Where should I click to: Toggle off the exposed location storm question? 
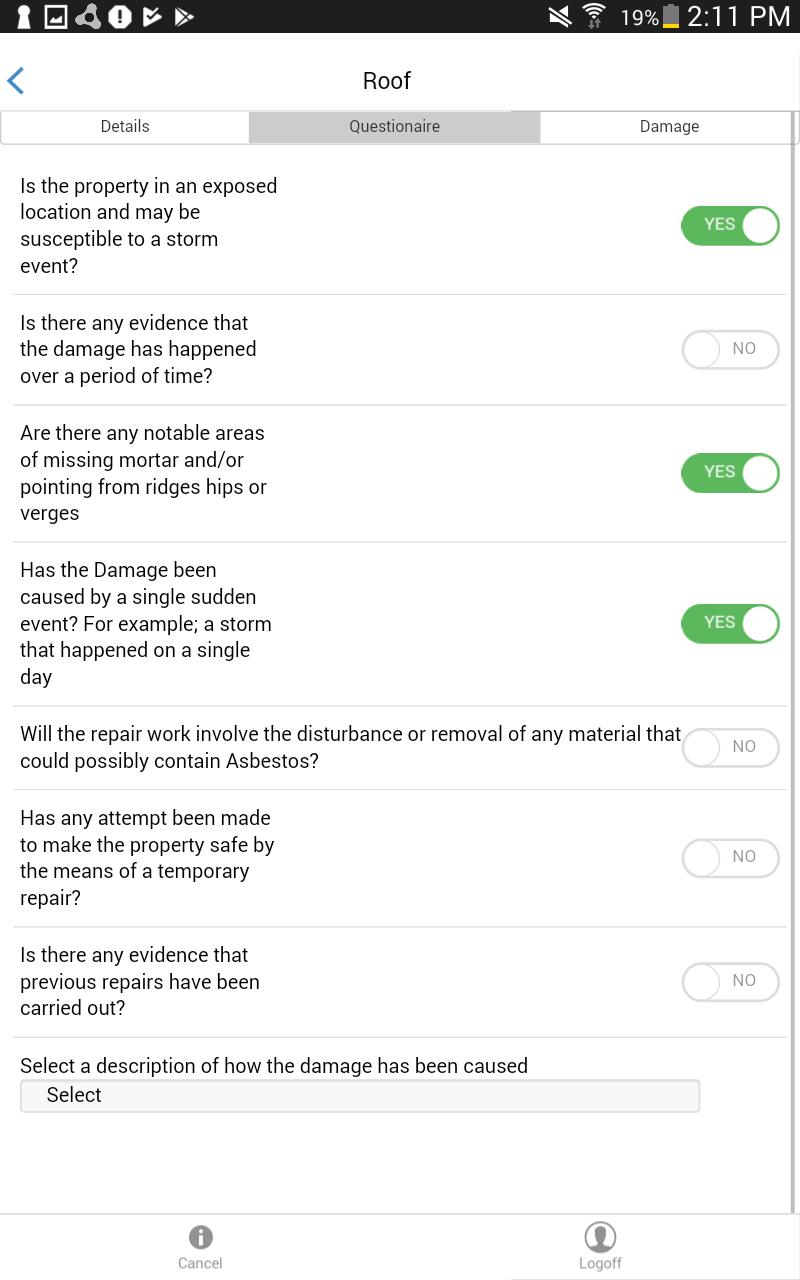730,225
